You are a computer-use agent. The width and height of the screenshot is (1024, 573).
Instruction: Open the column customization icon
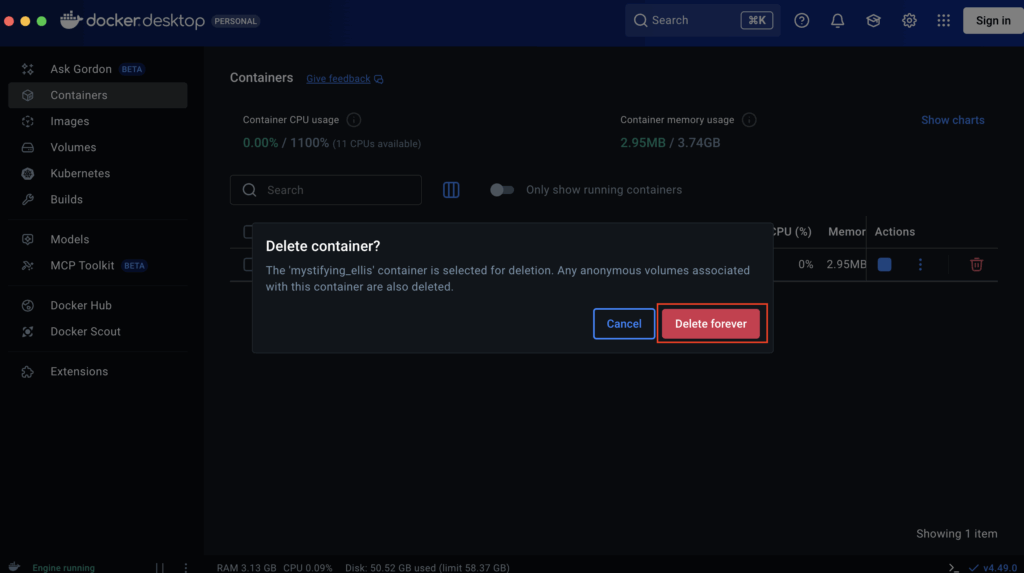(x=451, y=190)
